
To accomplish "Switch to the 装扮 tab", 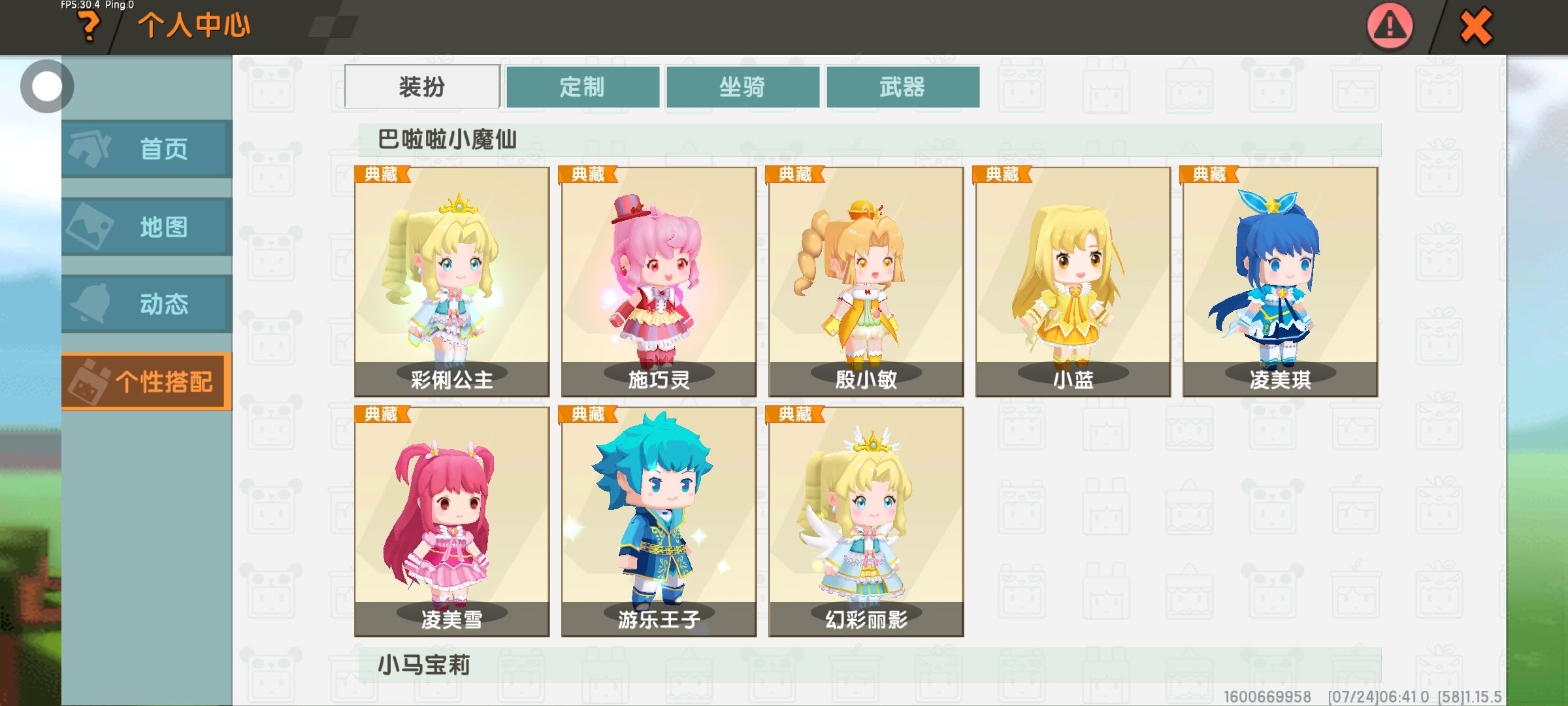I will 422,87.
